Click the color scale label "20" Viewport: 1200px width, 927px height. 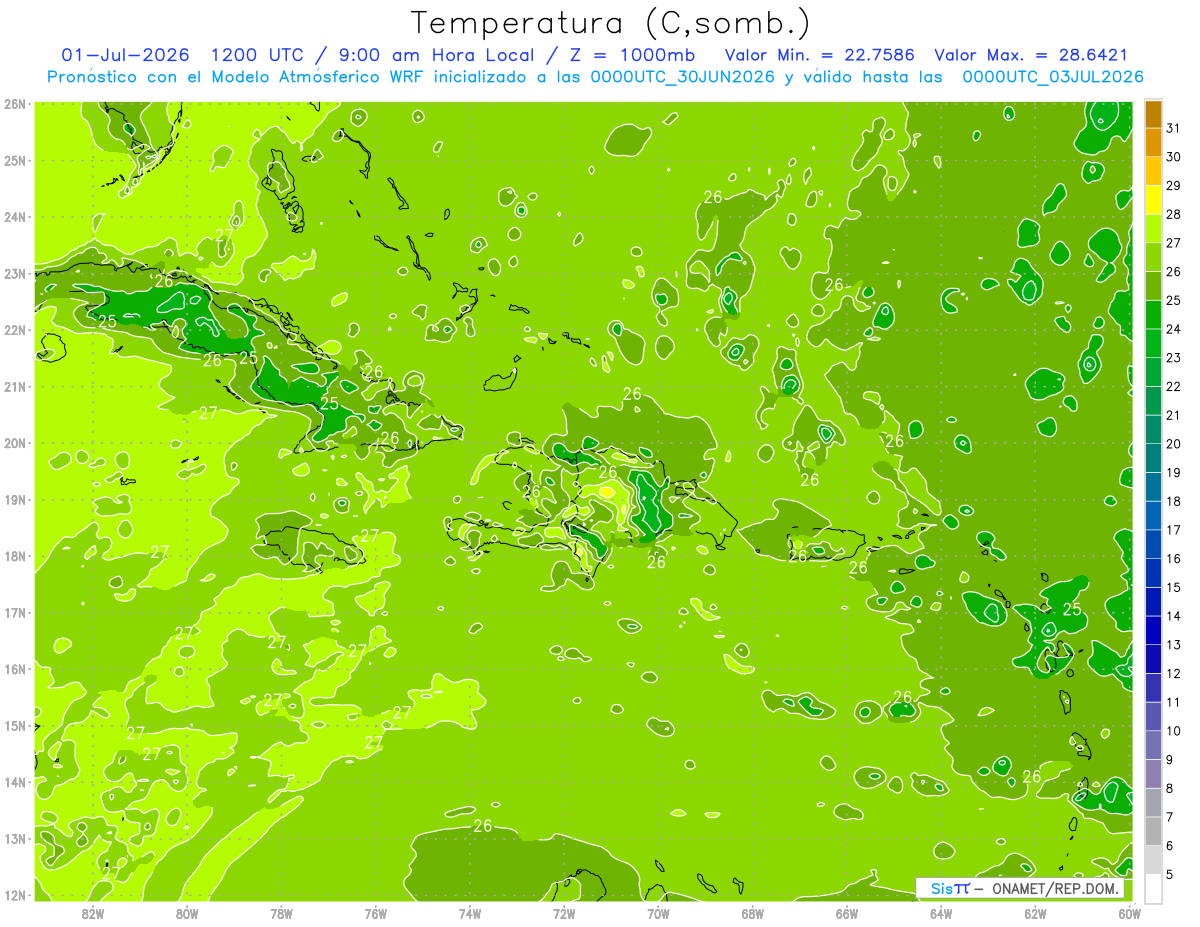tap(1174, 444)
